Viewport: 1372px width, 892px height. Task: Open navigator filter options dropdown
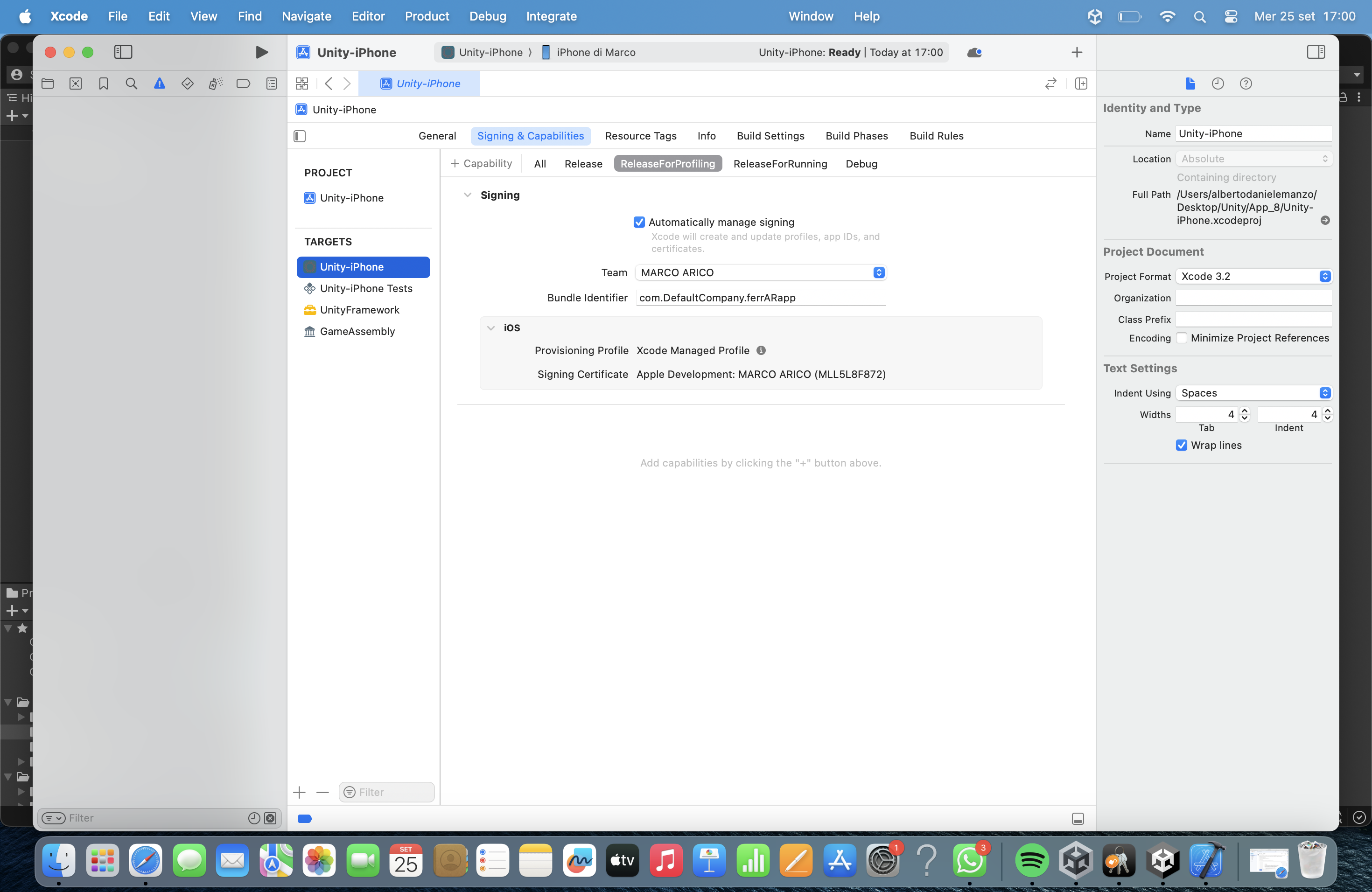pos(54,818)
